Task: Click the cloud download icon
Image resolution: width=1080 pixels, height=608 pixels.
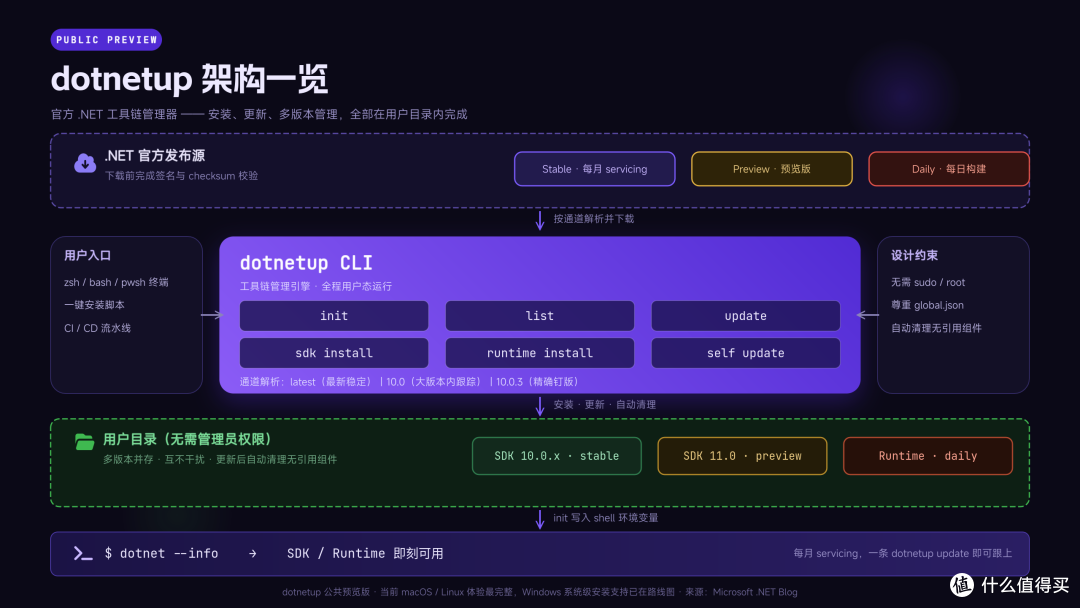Action: pos(85,163)
